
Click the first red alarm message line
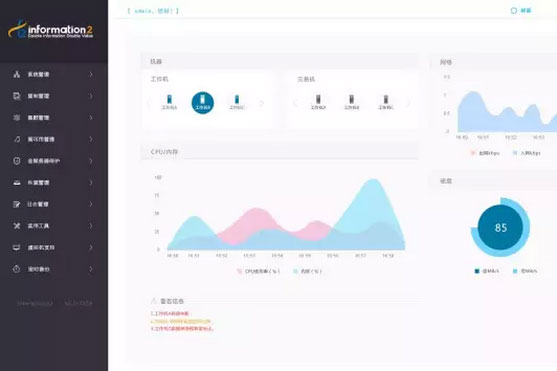(171, 314)
